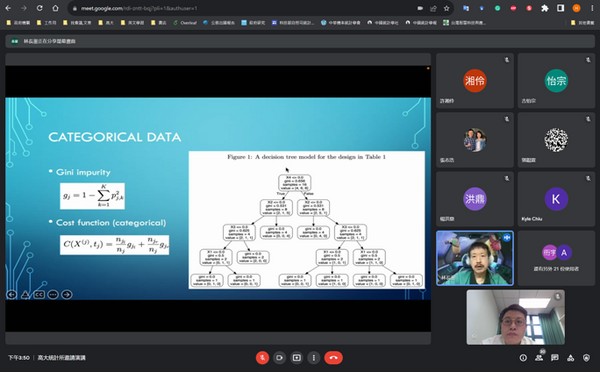
Task: Reload the Meet page
Action: [39, 8]
